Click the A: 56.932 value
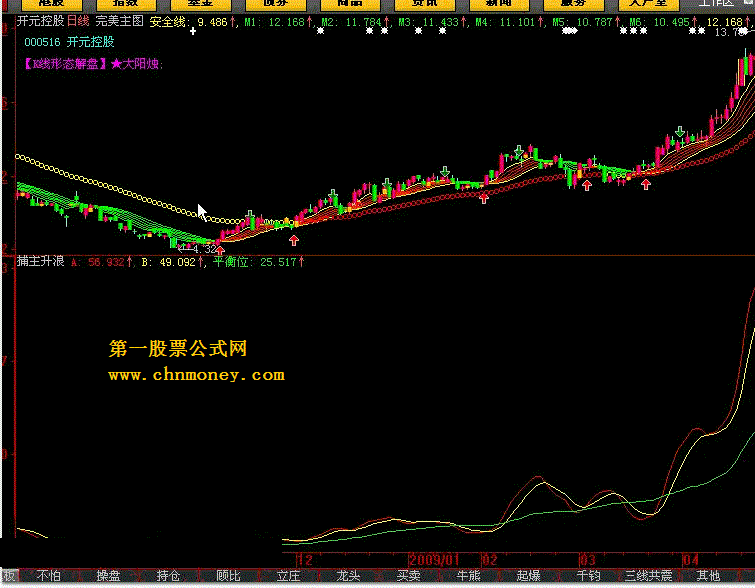 pos(98,262)
